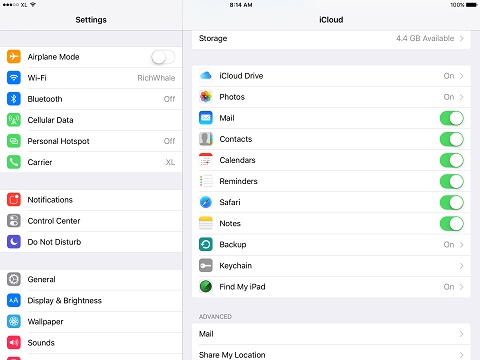Open Wallpaper settings row
Screen dimensions: 480x360
91,322
